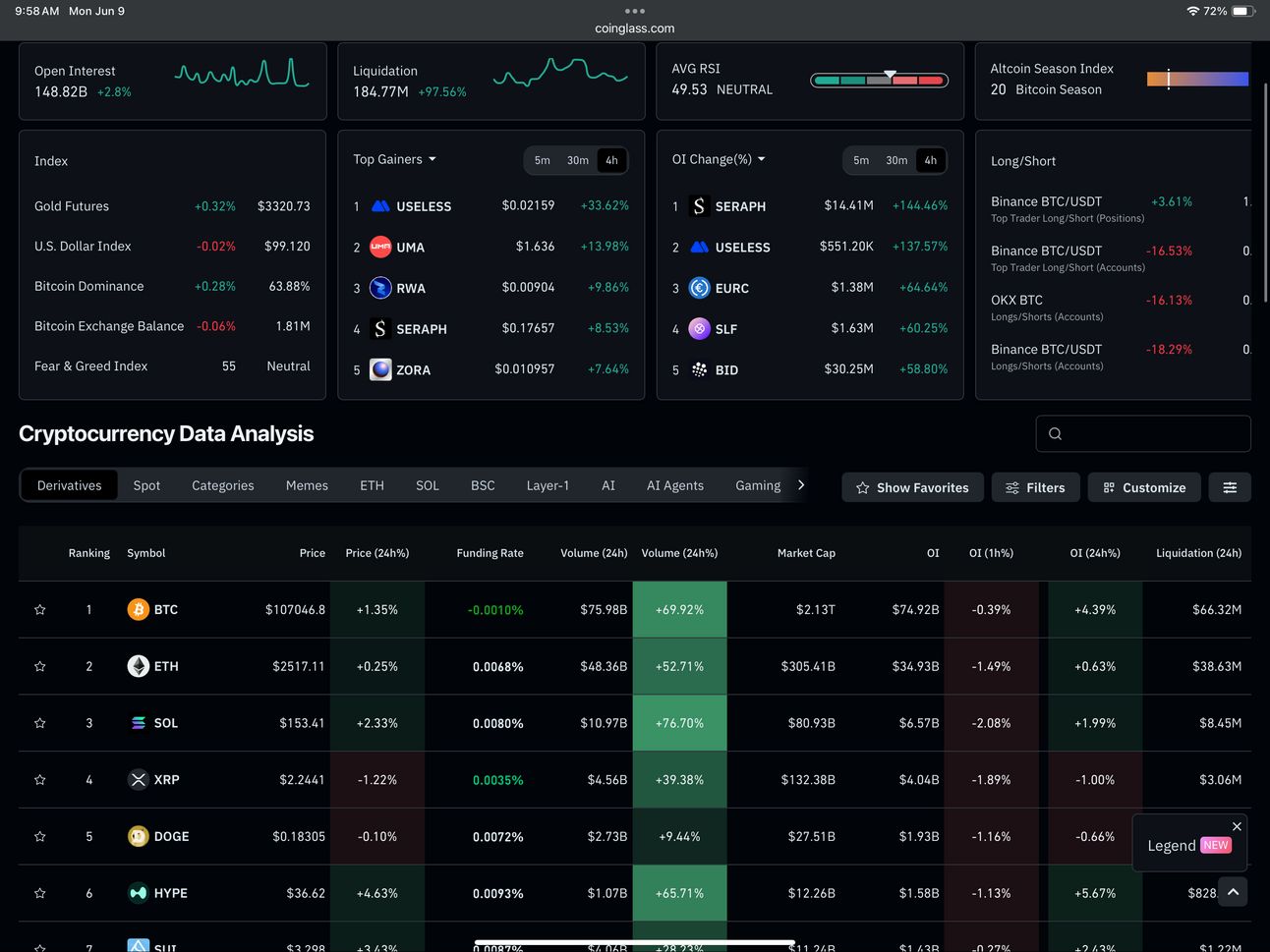This screenshot has height=952, width=1270.
Task: Click the AVG RSI gauge bar
Action: pyautogui.click(x=880, y=81)
